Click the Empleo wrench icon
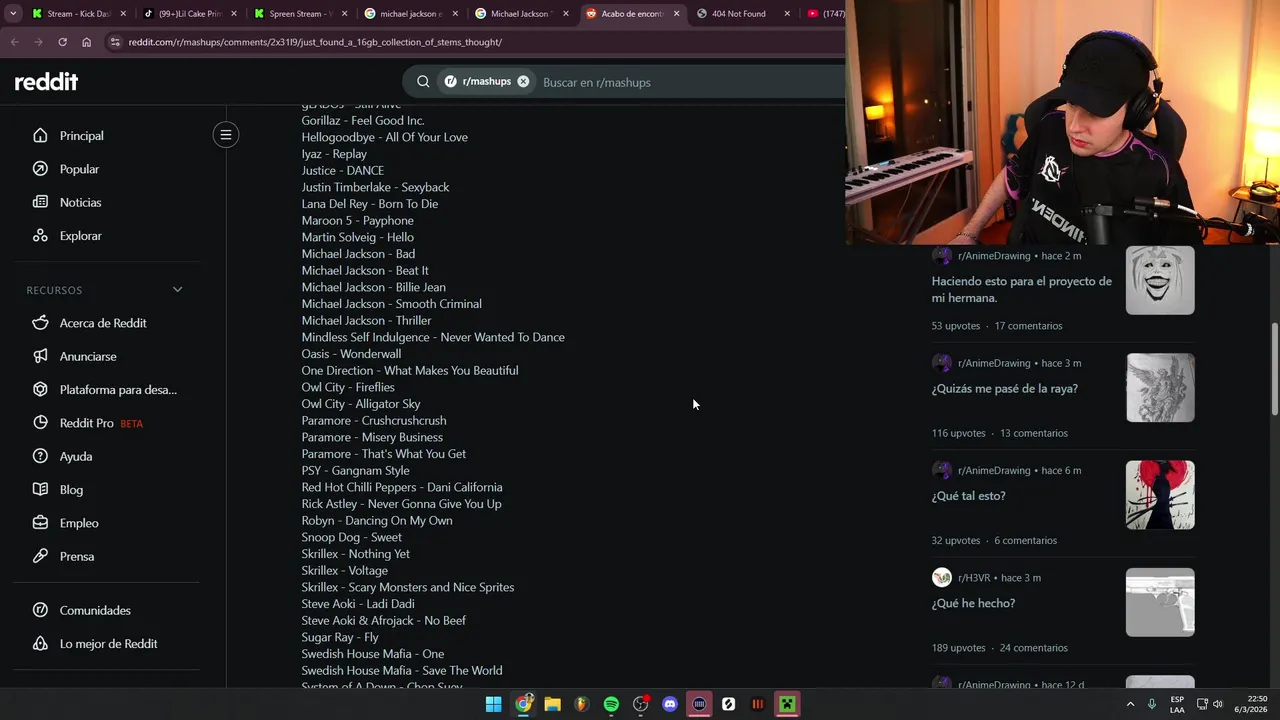The height and width of the screenshot is (720, 1280). [x=40, y=523]
